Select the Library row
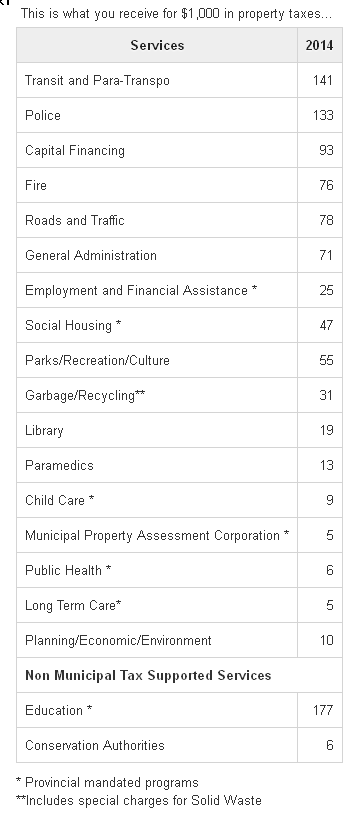The image size is (362, 814). (x=179, y=430)
